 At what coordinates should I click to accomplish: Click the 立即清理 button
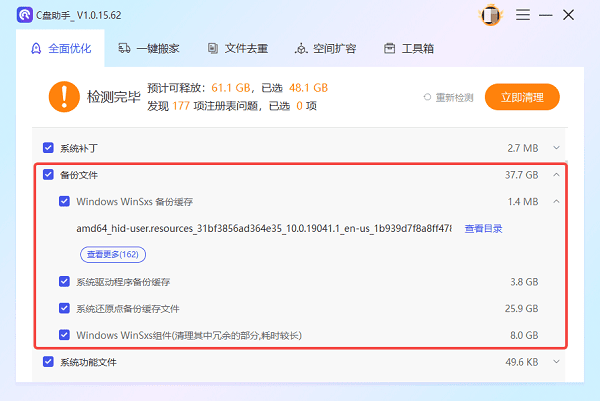tap(522, 97)
